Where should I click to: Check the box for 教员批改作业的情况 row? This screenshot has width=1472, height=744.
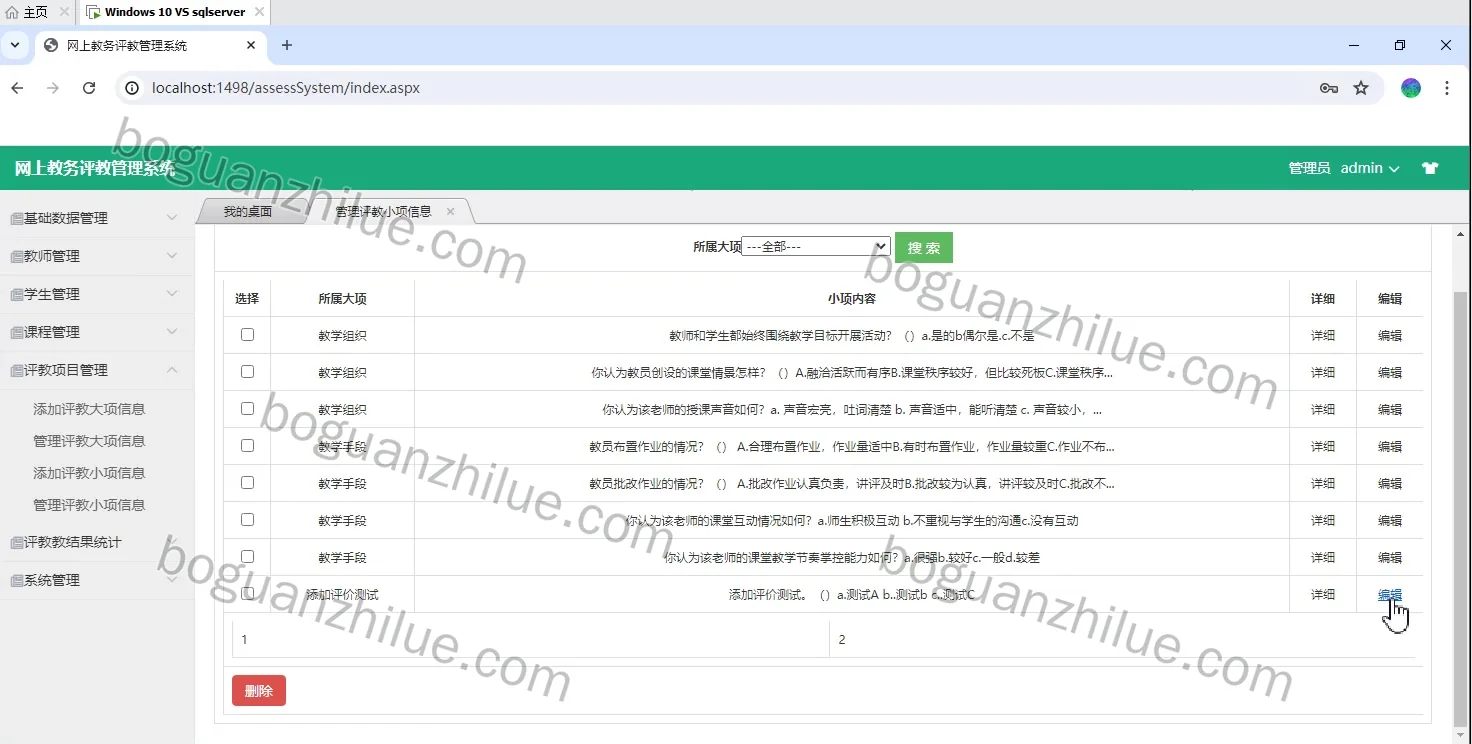[247, 483]
